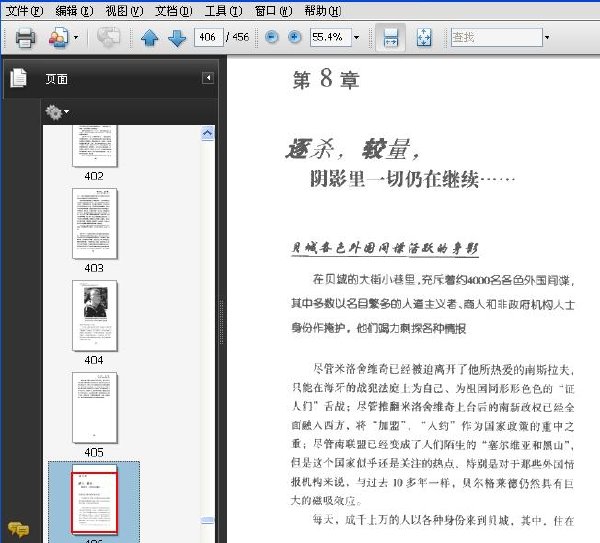The width and height of the screenshot is (600, 543).
Task: Open the find options dropdown arrow
Action: coord(547,38)
